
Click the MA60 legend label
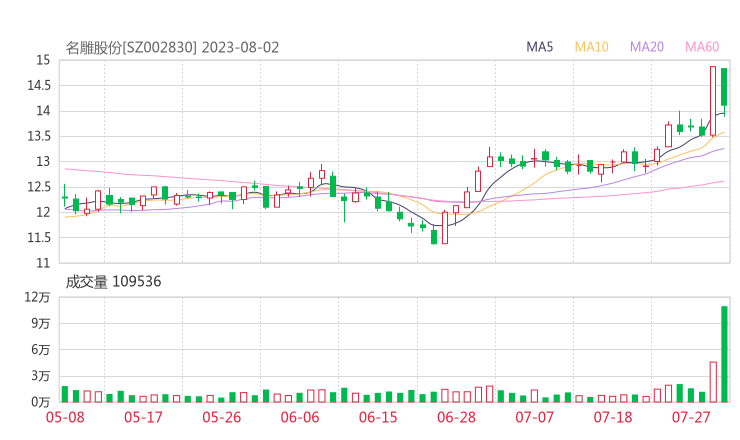pos(702,47)
